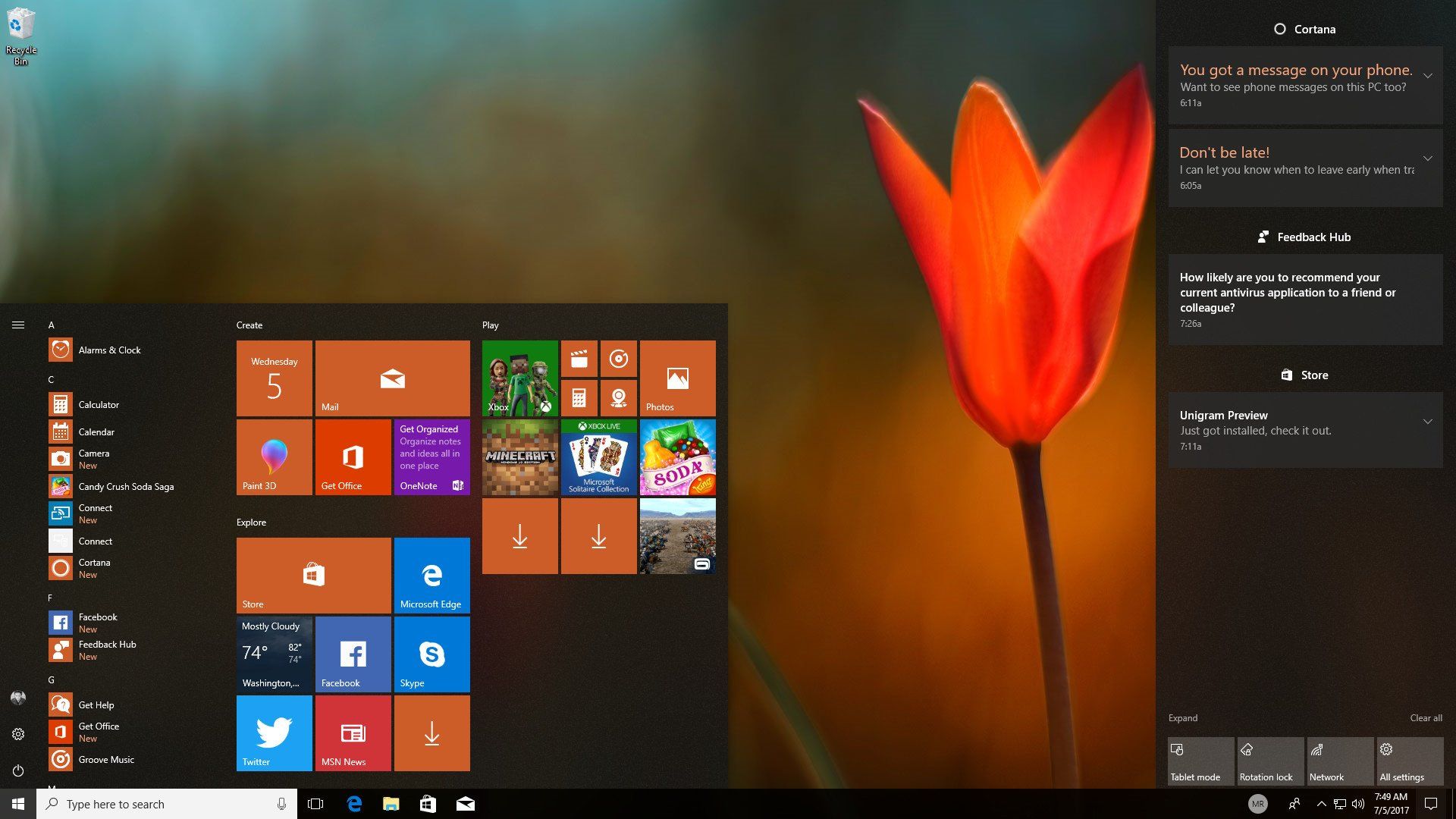This screenshot has width=1456, height=819.
Task: Open the Minecraft tile
Action: [x=520, y=457]
